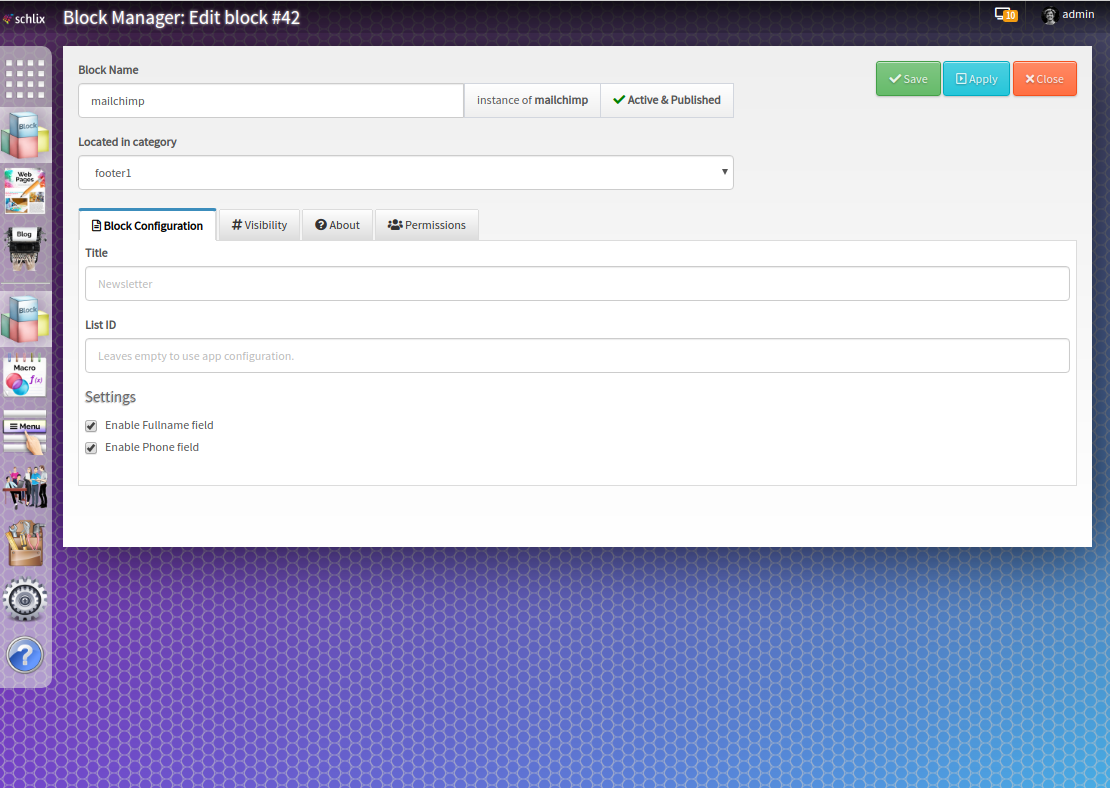This screenshot has width=1110, height=788.
Task: Click the 'Block Name' label
Action: coord(108,70)
